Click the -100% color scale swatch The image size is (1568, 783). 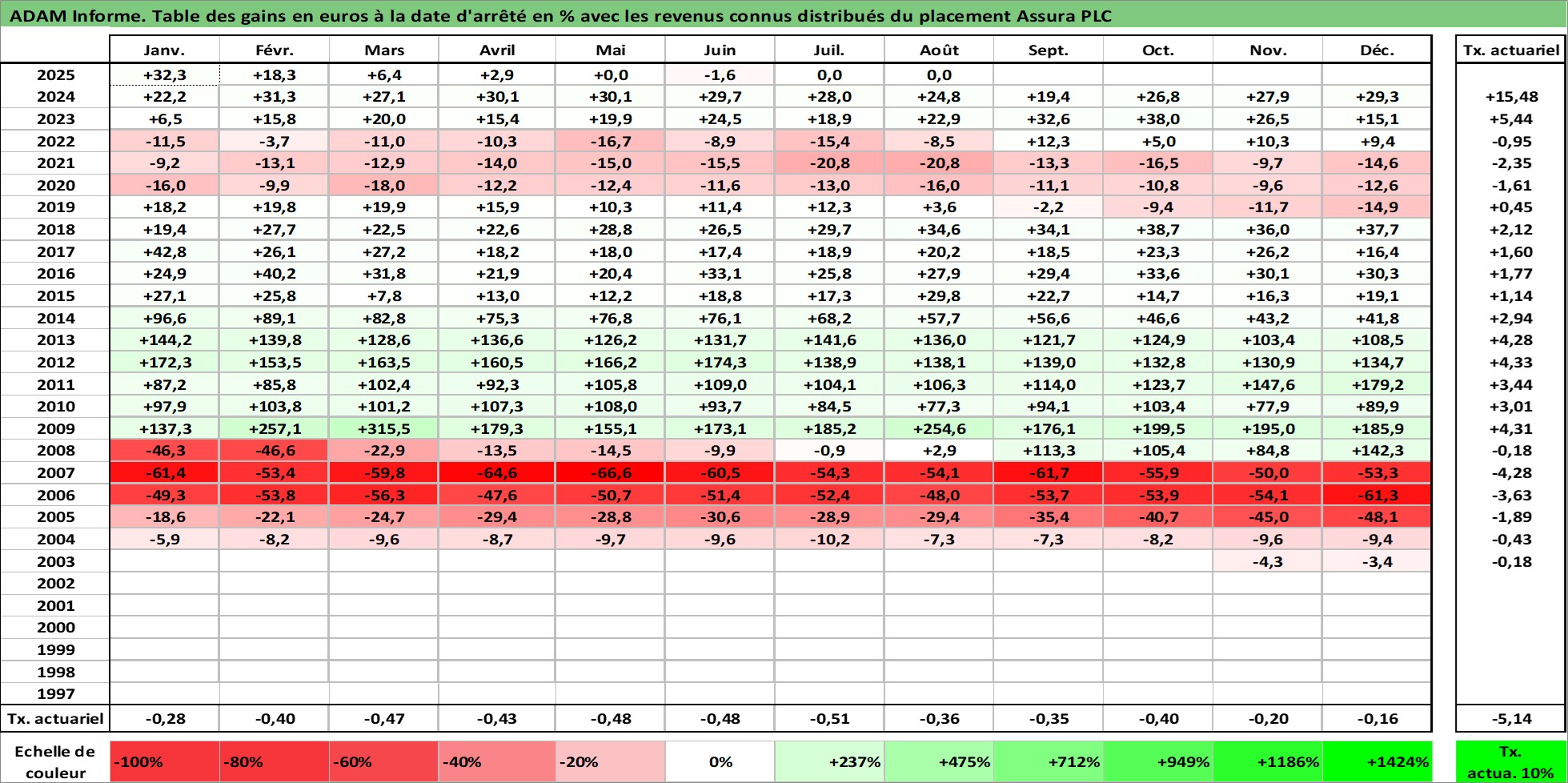point(164,761)
